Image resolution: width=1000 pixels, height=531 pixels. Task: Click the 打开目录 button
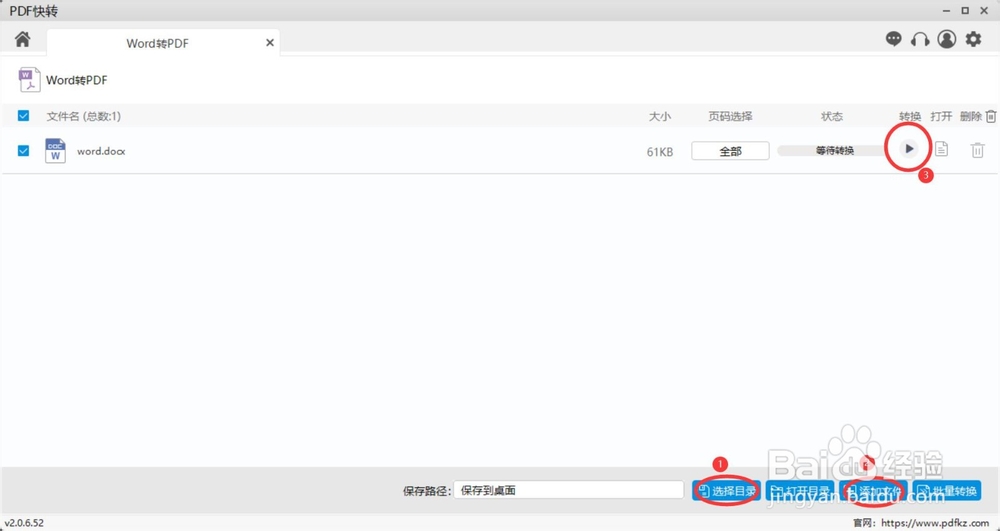coord(800,490)
